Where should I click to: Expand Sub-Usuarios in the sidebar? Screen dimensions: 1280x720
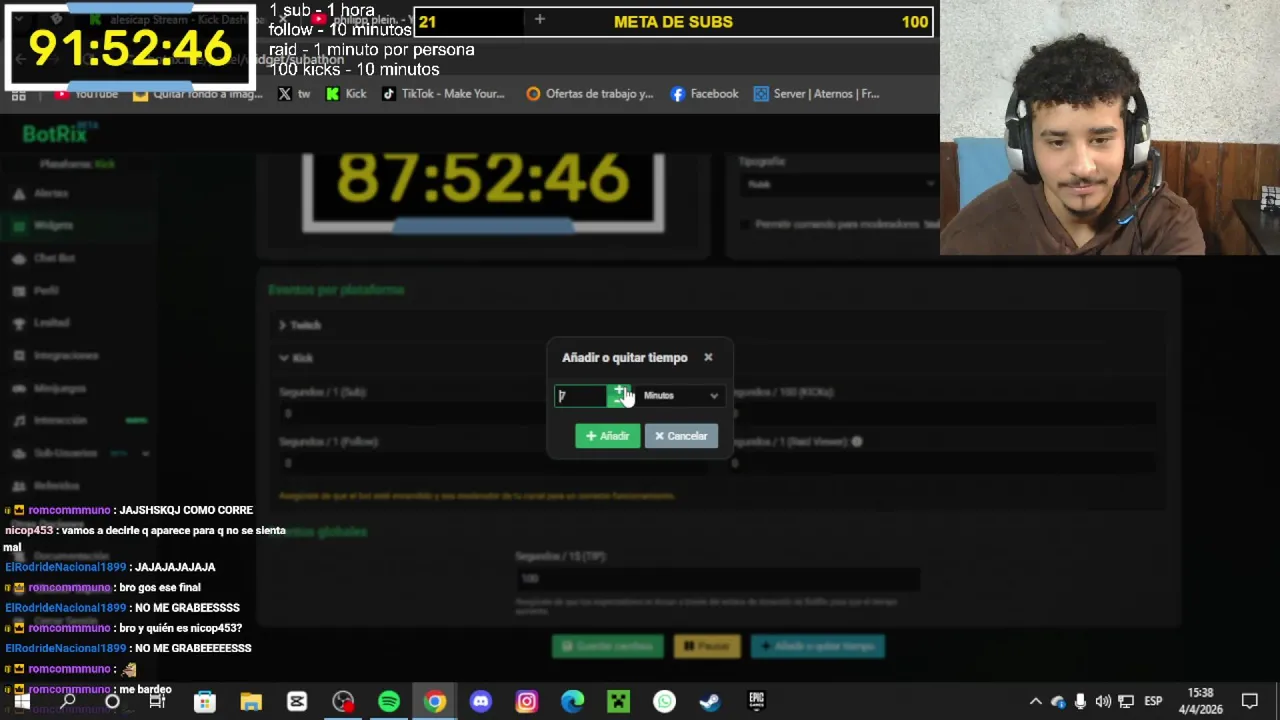(80, 453)
